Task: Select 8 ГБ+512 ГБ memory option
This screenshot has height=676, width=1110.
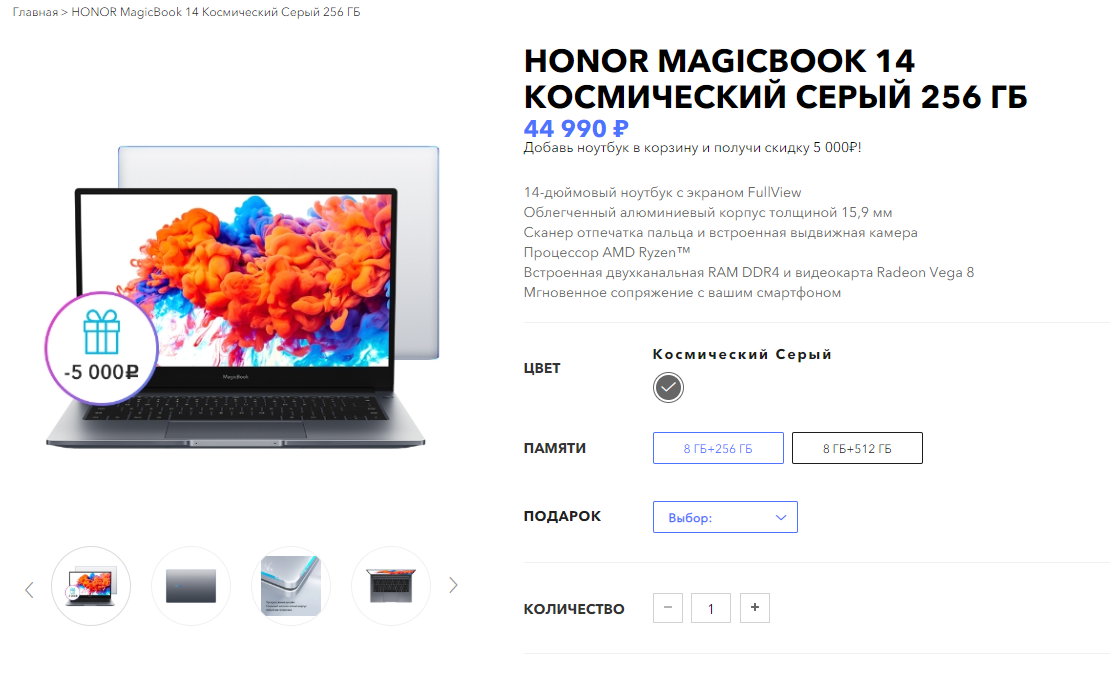Action: tap(857, 448)
